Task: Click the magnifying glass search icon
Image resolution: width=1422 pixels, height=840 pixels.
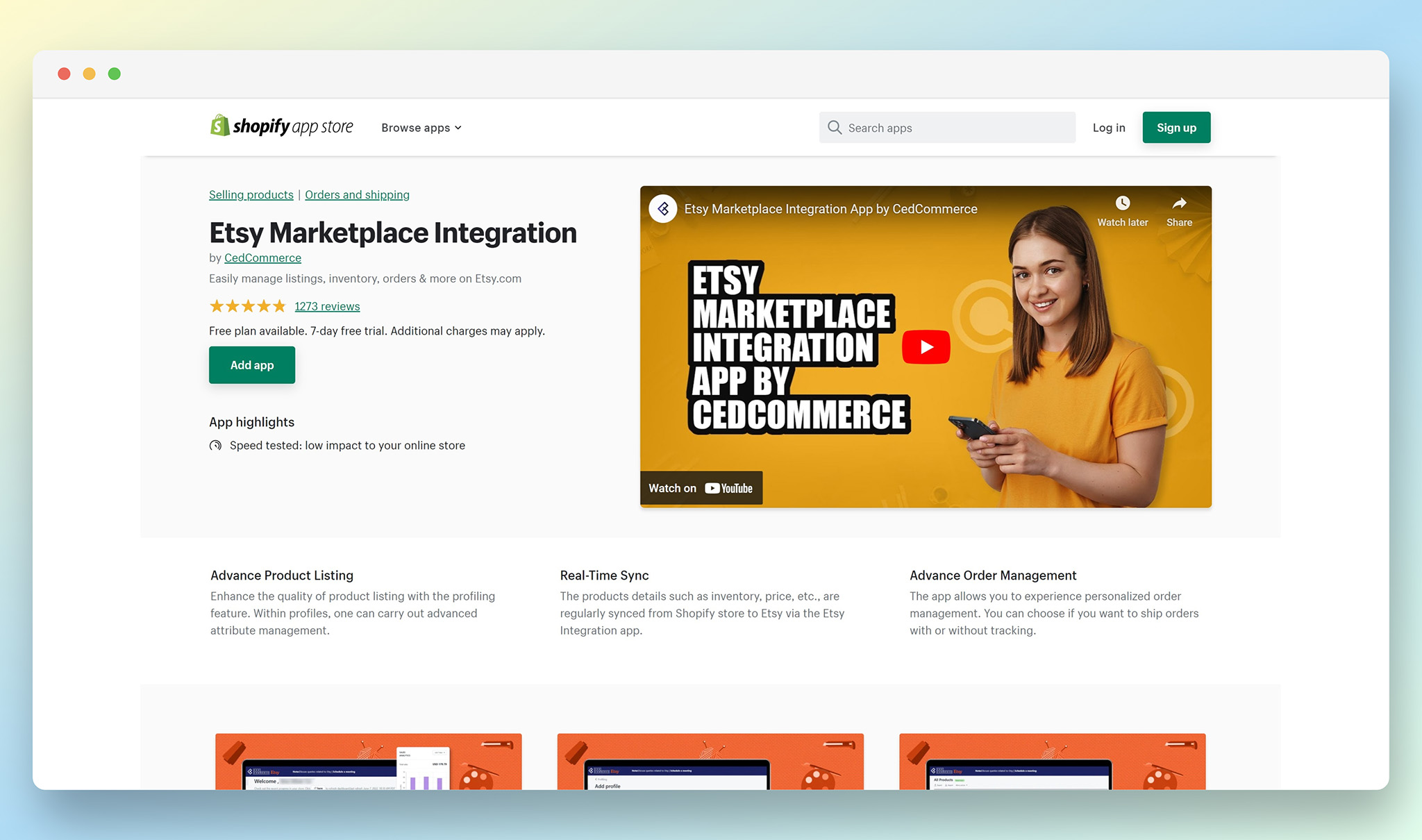Action: (x=835, y=128)
